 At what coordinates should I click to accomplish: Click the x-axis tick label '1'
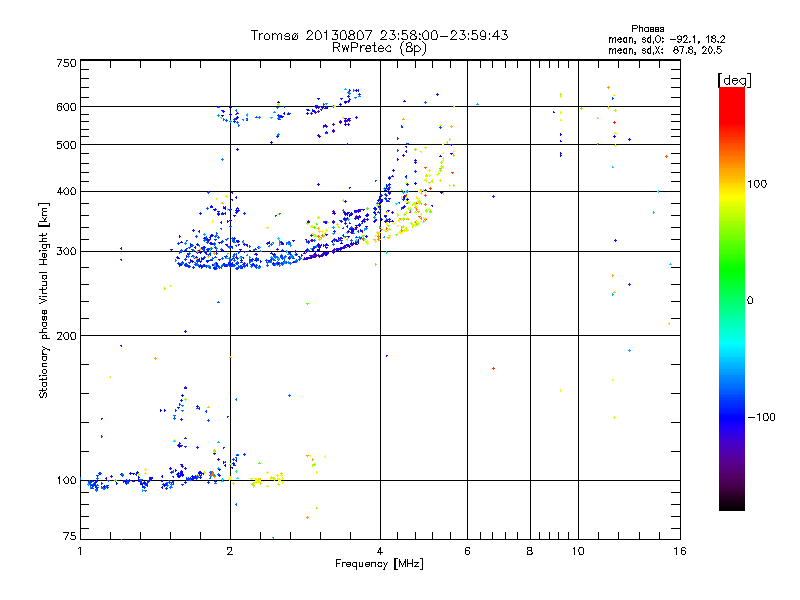pos(80,551)
